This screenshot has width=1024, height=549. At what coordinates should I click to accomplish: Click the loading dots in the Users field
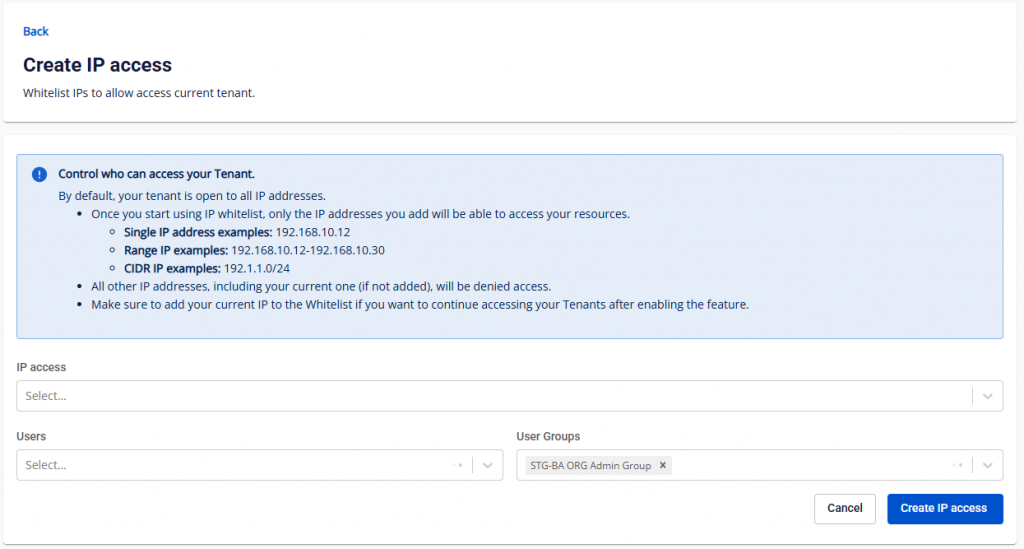(x=458, y=465)
